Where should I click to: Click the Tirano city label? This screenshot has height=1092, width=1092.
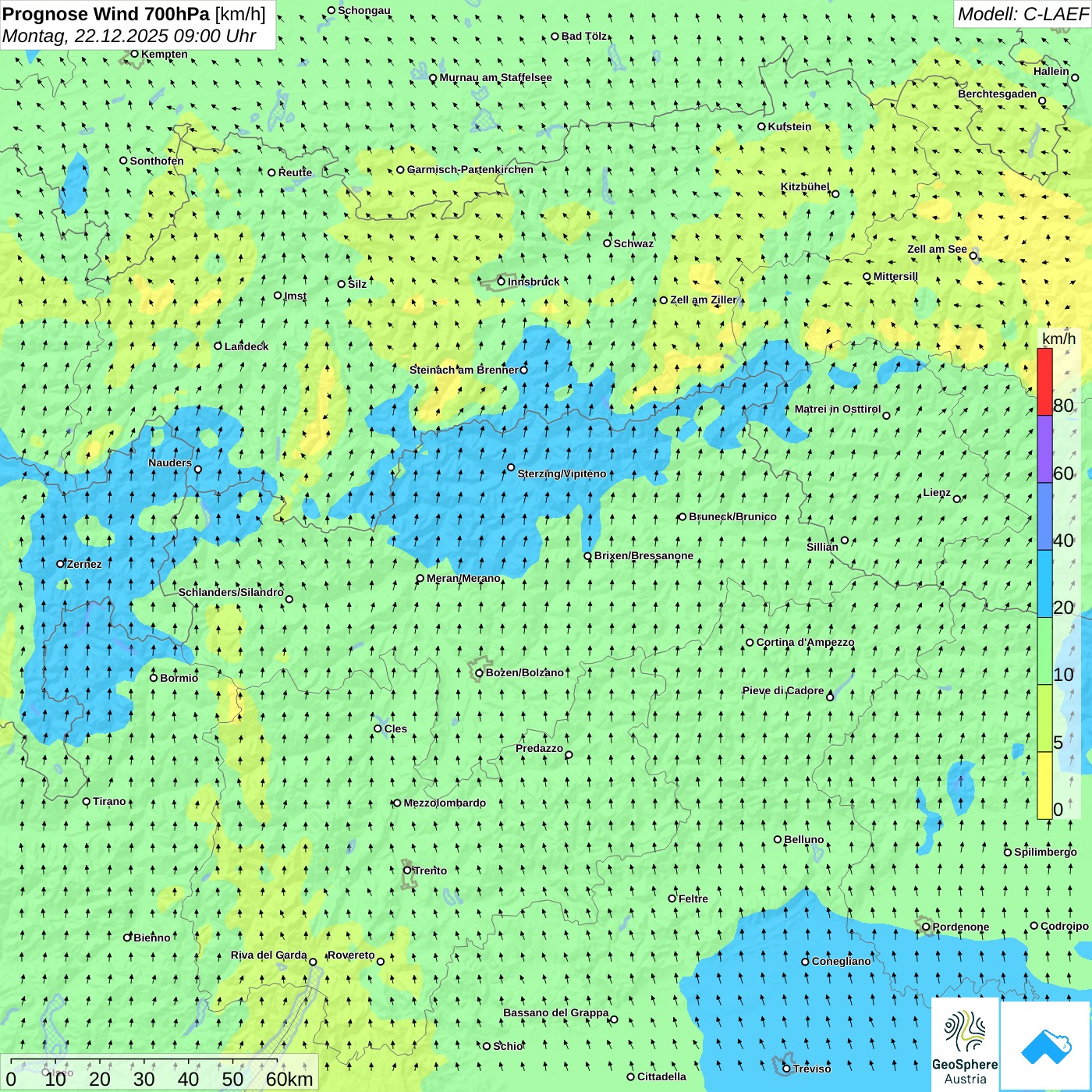click(109, 801)
